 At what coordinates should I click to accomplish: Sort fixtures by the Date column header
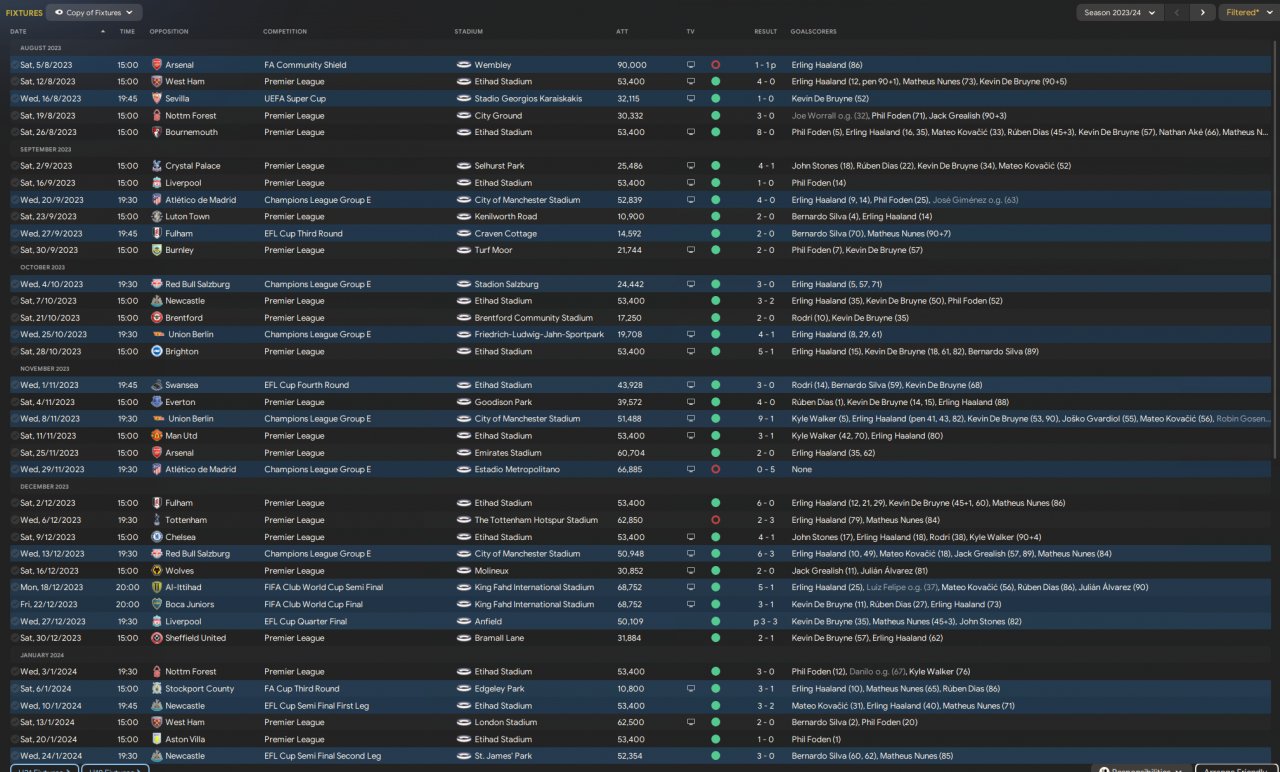[x=18, y=32]
